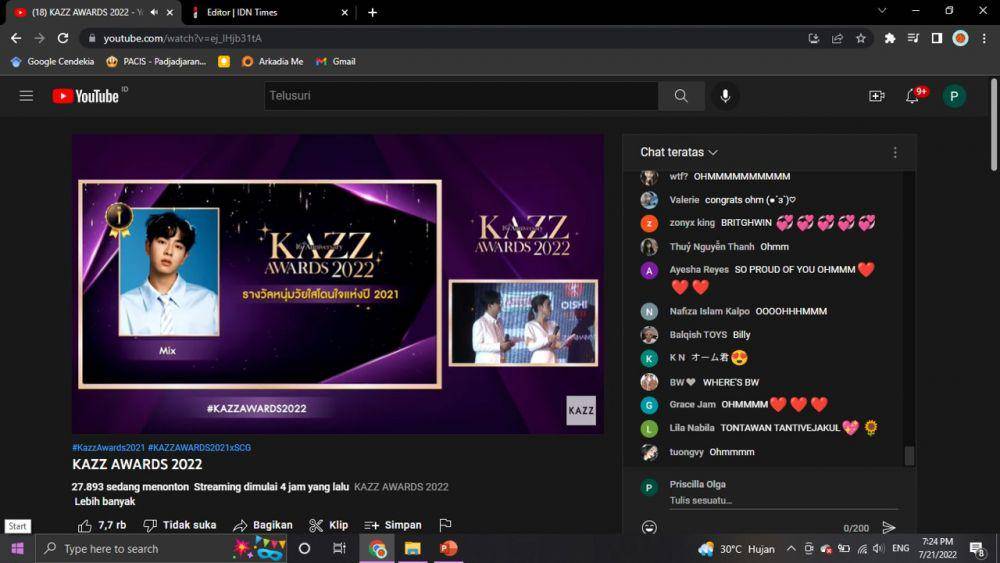Report the video with flag icon
Viewport: 1000px width, 563px height.
click(x=445, y=525)
